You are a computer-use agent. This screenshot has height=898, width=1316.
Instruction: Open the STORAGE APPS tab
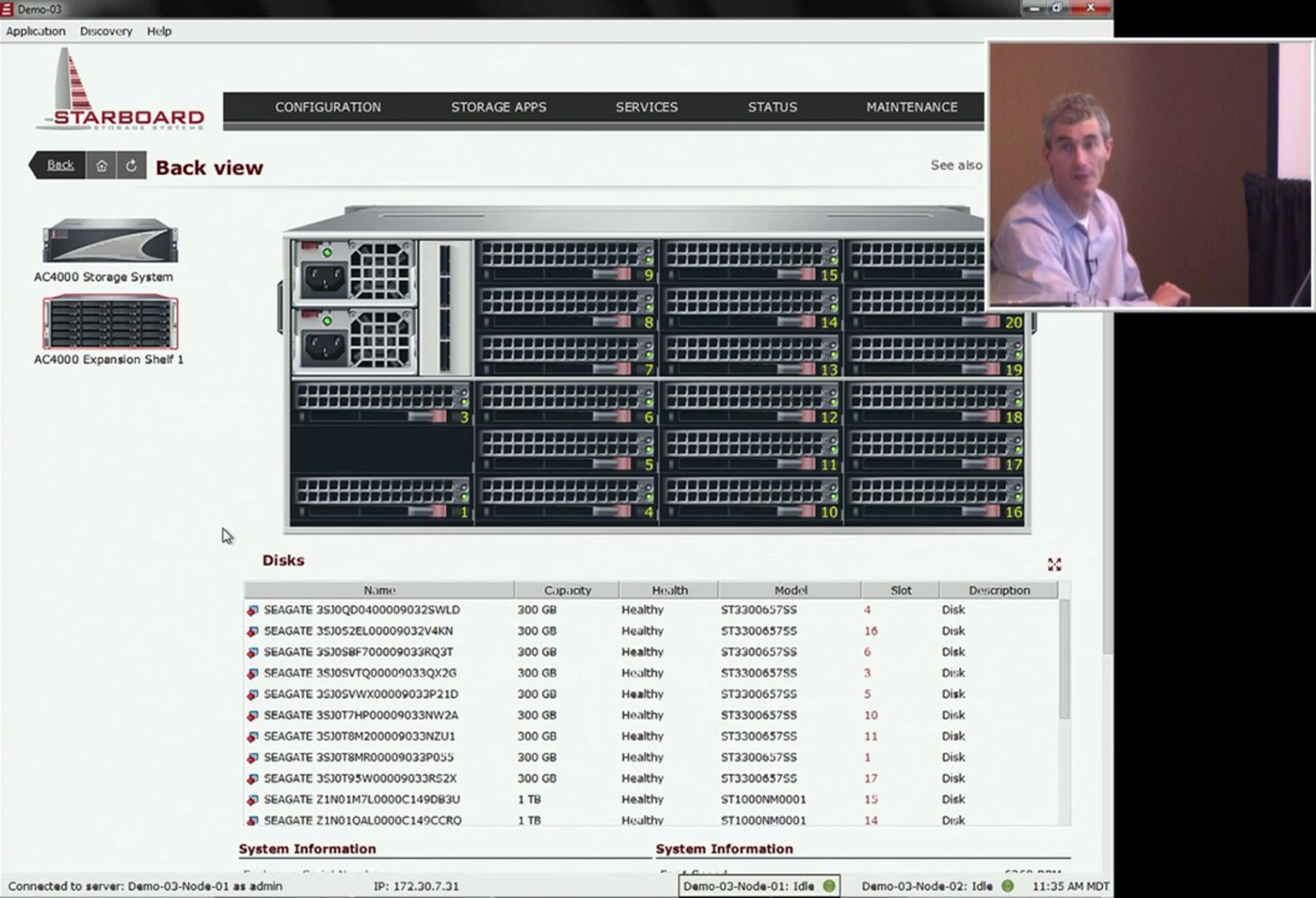499,107
